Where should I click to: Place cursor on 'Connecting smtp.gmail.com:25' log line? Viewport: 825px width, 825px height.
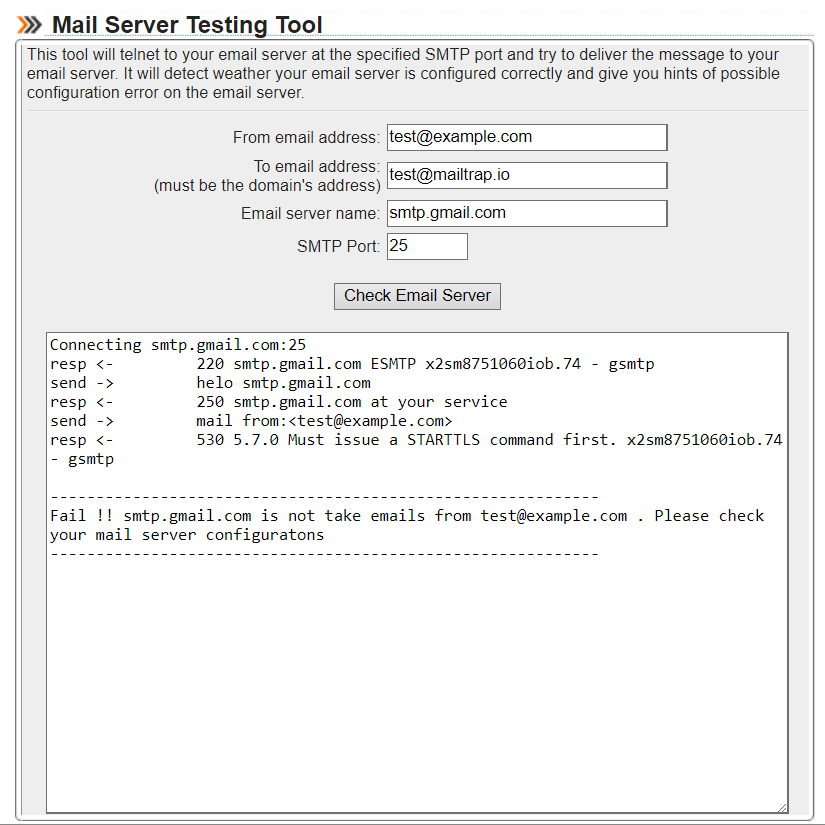click(178, 345)
